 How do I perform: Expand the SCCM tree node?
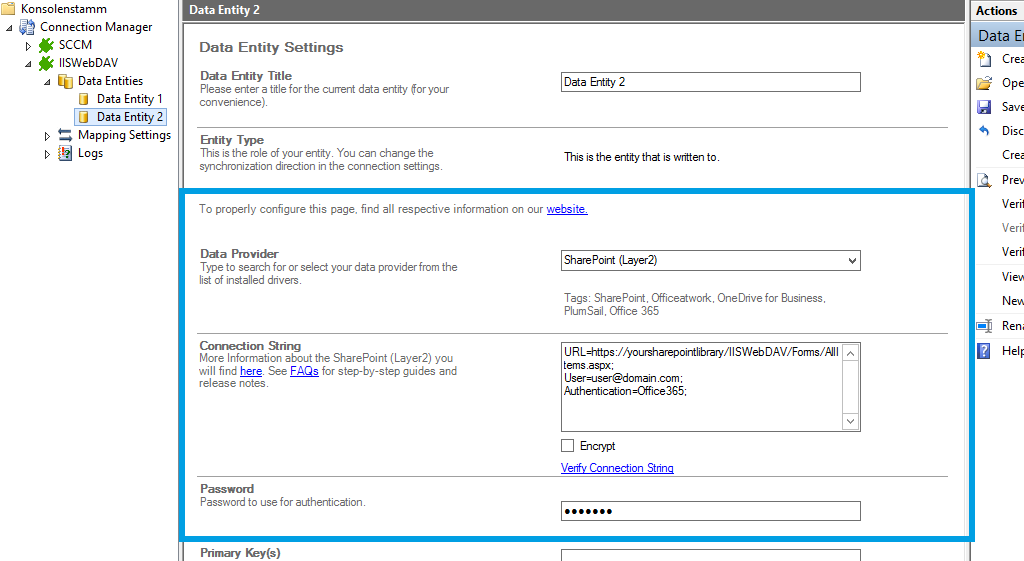29,46
